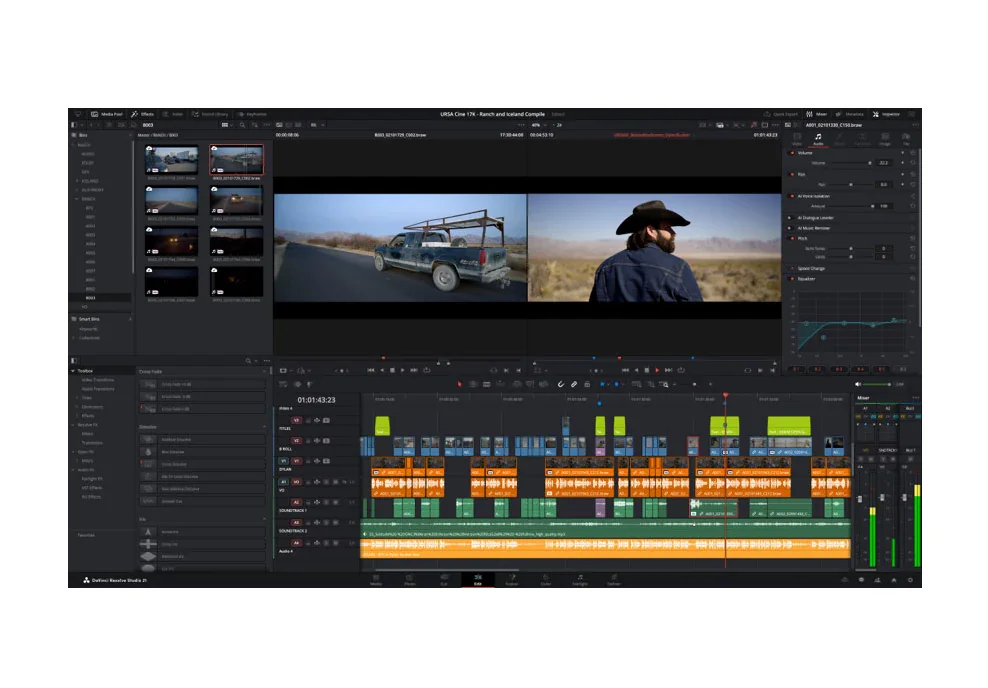
Task: Open Project Manager home icon
Action: (x=893, y=580)
